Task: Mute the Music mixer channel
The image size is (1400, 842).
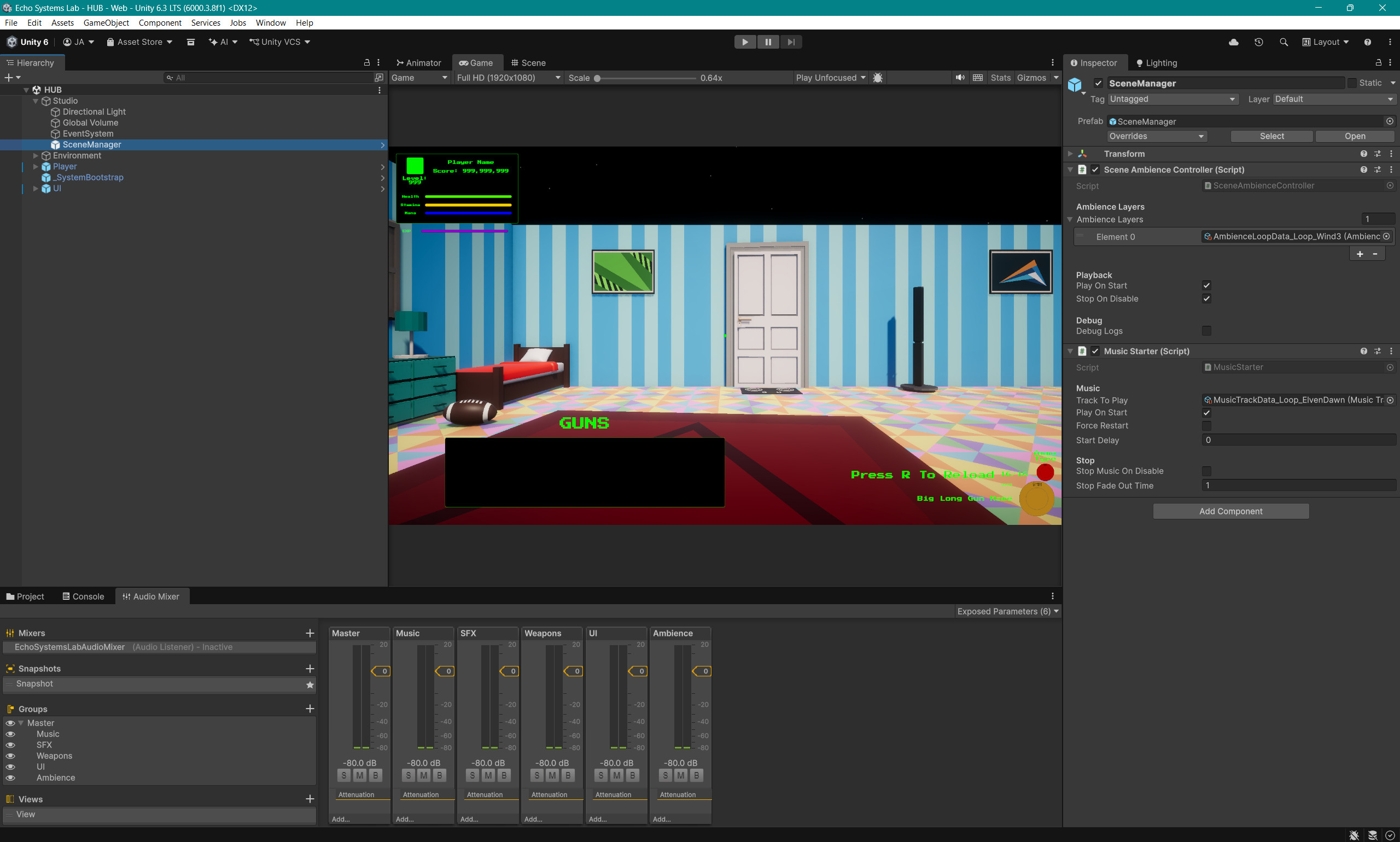Action: (x=424, y=775)
